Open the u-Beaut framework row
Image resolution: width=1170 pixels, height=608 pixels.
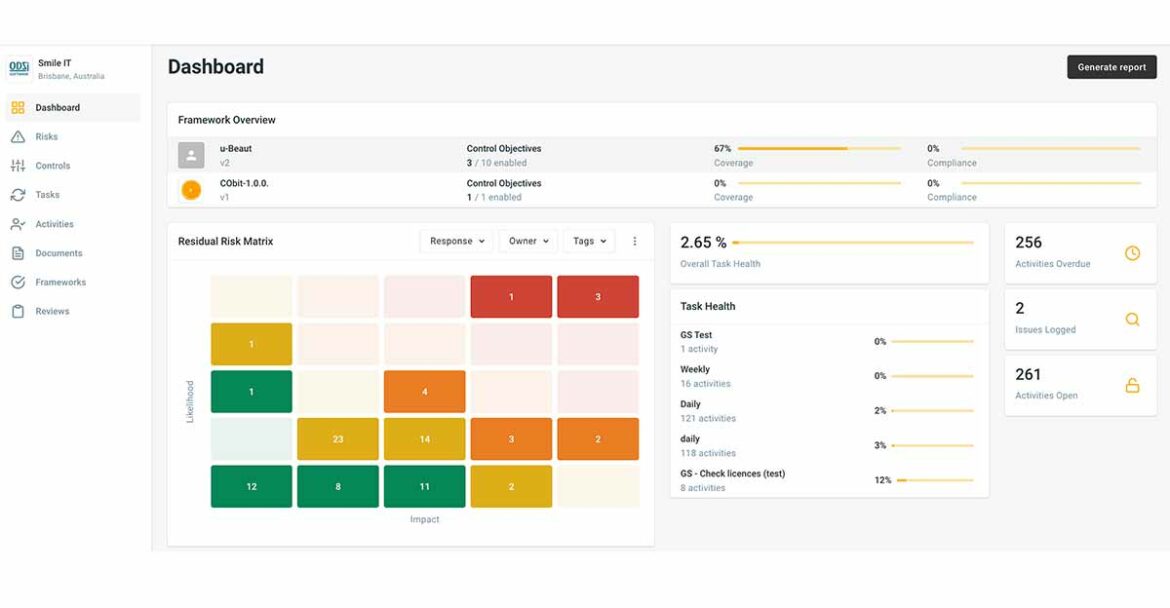[x=662, y=155]
